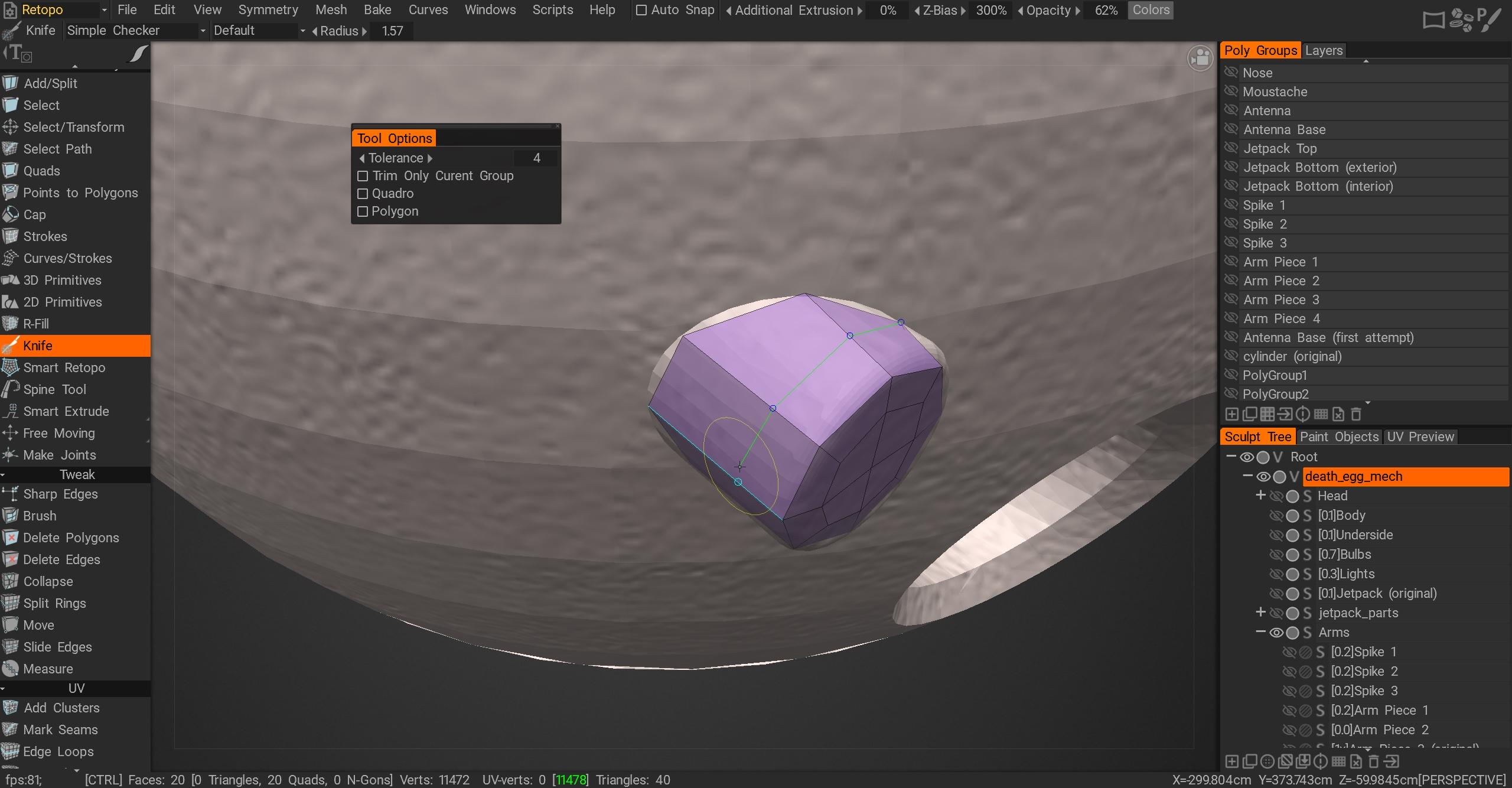Open the Smart Retopo tool
This screenshot has height=788, width=1512.
point(64,367)
